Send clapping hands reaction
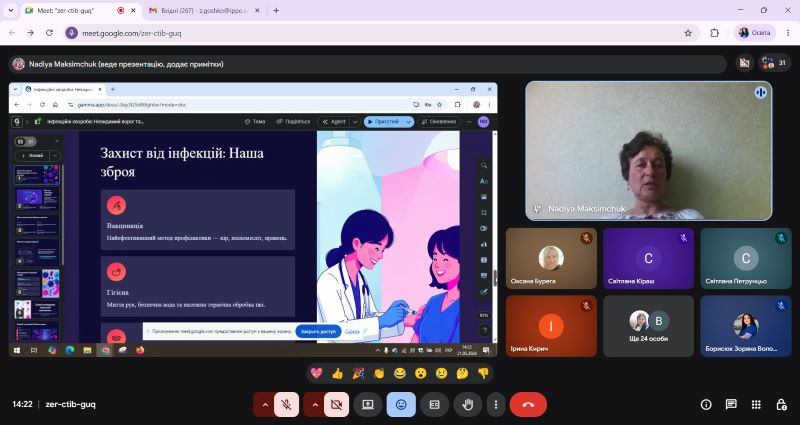Viewport: 800px width, 425px height. [379, 373]
